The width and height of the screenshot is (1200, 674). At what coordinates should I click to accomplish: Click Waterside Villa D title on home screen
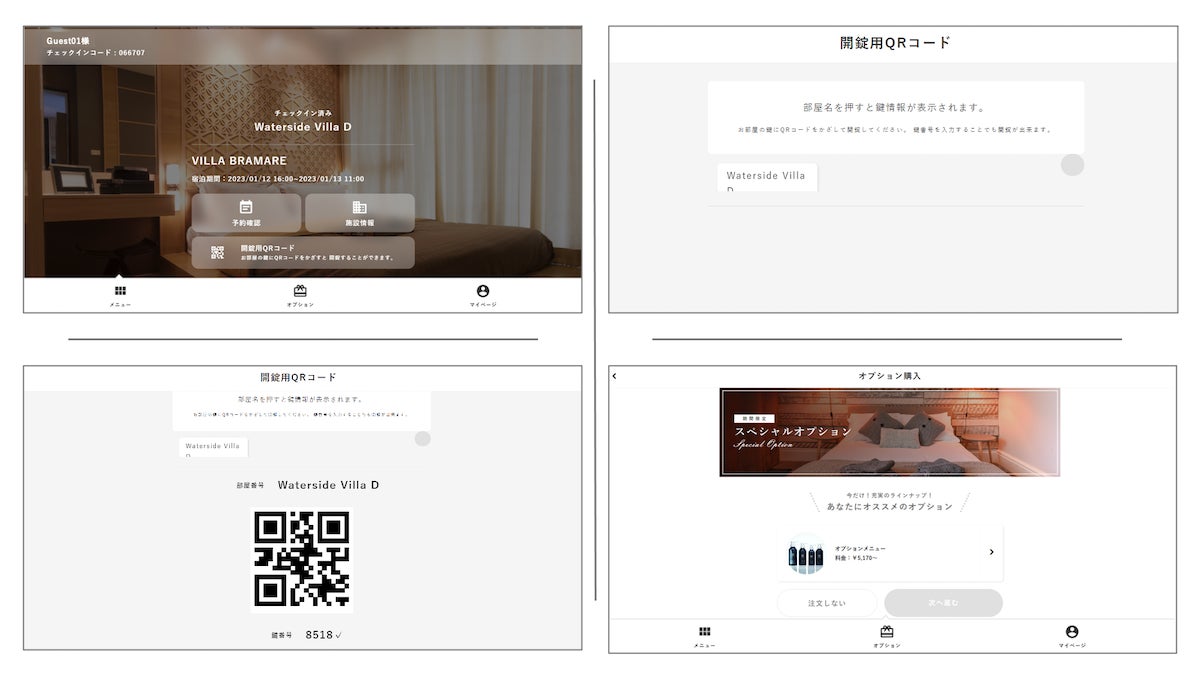(303, 127)
